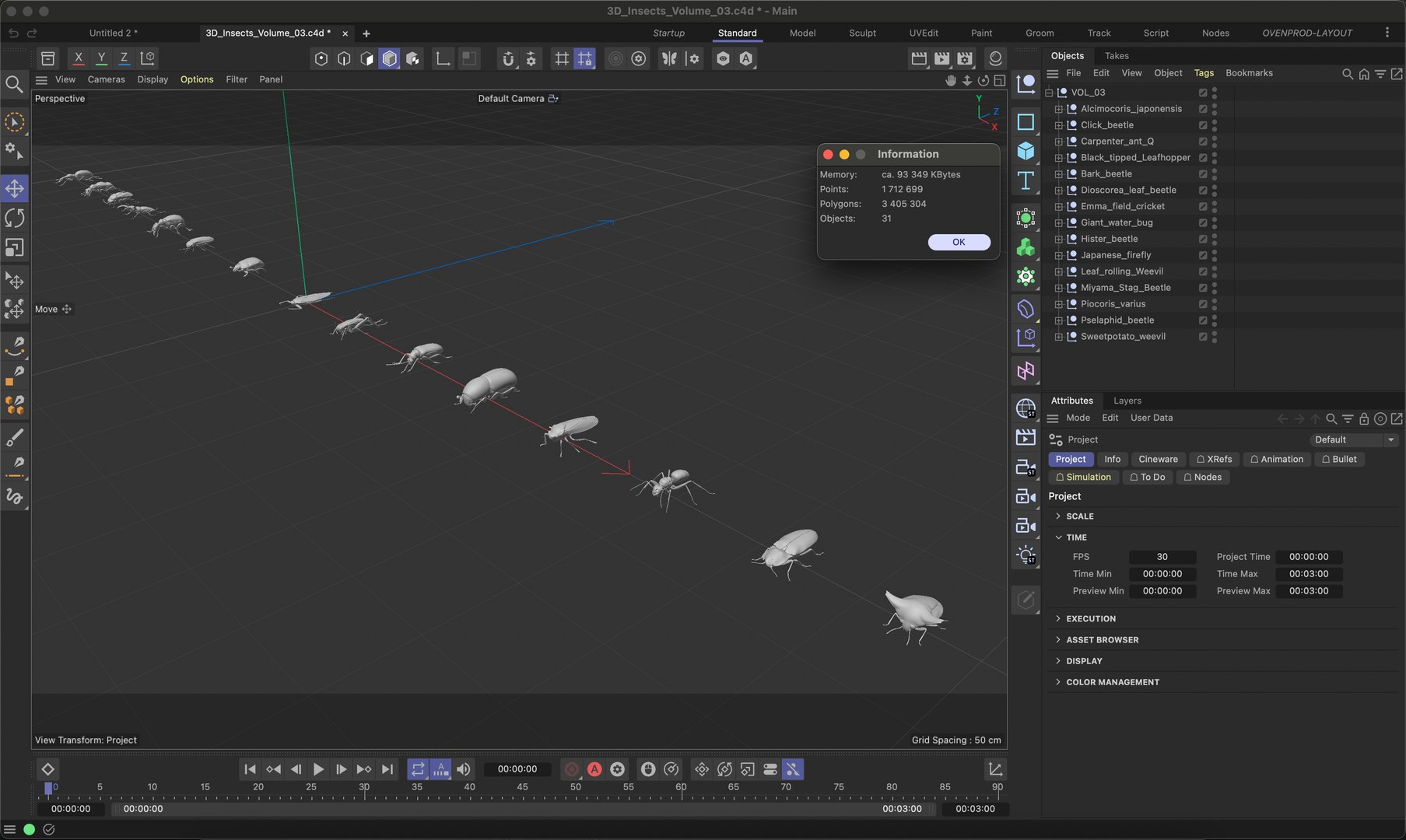This screenshot has height=840, width=1406.
Task: Switch to the Sculpt layout tab
Action: coord(862,33)
